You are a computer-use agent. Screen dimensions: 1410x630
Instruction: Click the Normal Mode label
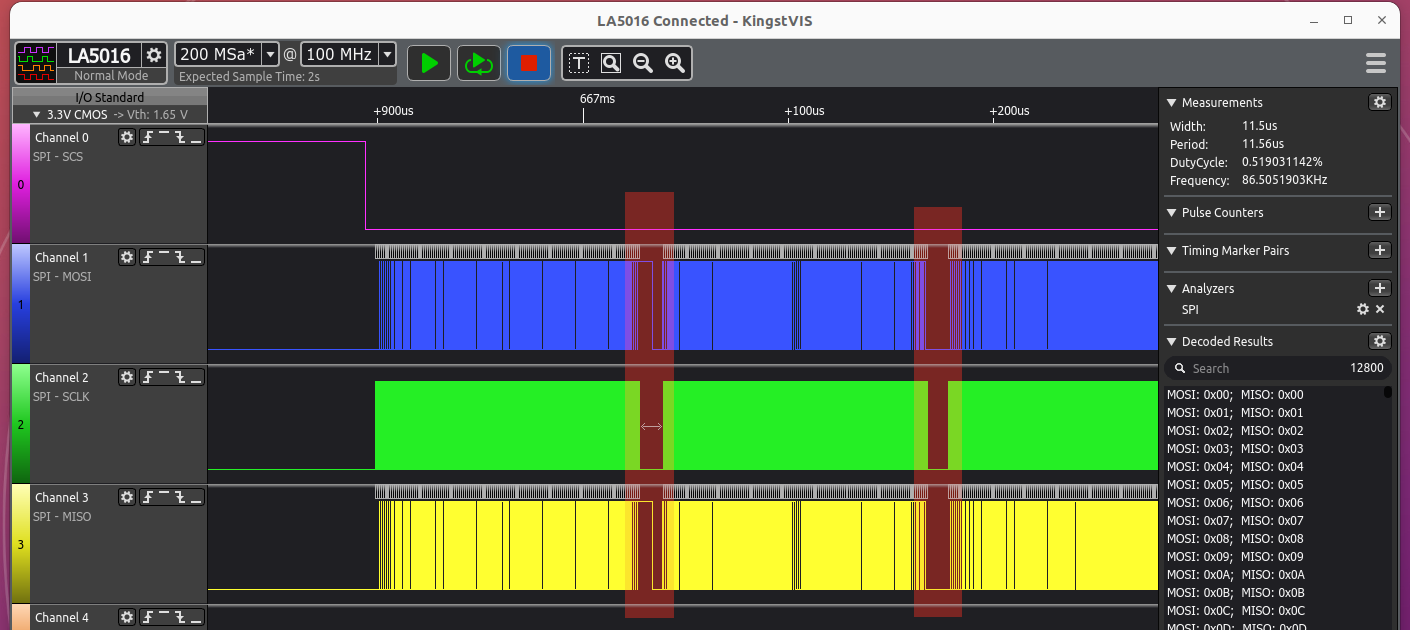111,76
